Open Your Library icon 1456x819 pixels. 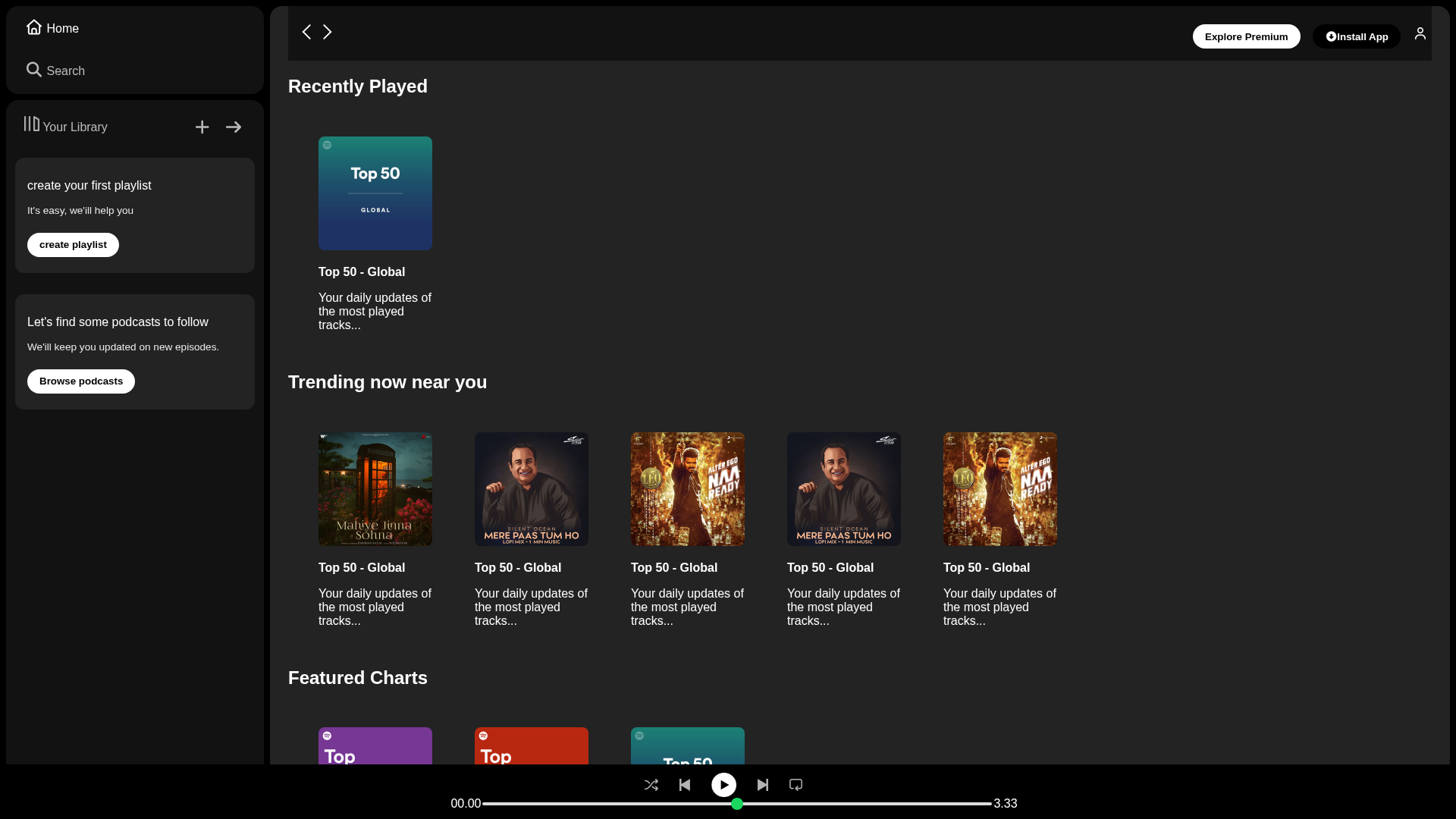point(31,124)
